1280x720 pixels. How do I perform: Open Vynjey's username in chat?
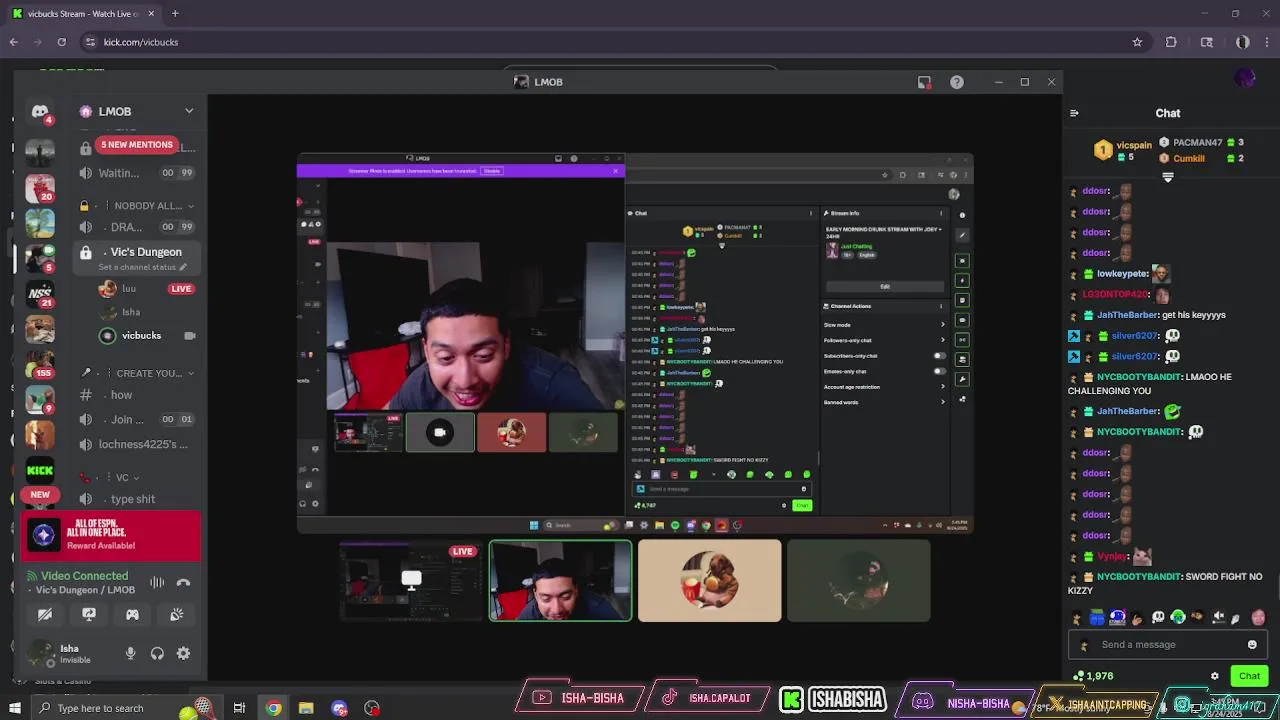point(1112,557)
